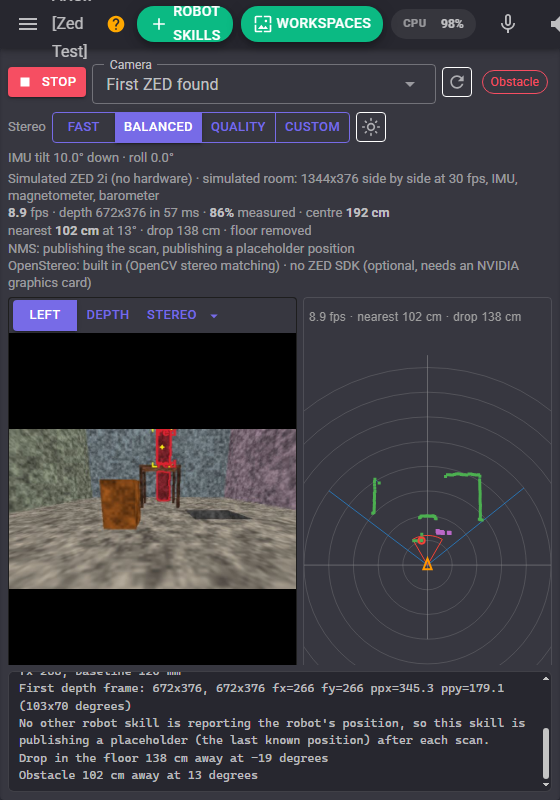Select the 'Obstacle 102 cm away' log line
This screenshot has width=560, height=800.
click(x=138, y=776)
